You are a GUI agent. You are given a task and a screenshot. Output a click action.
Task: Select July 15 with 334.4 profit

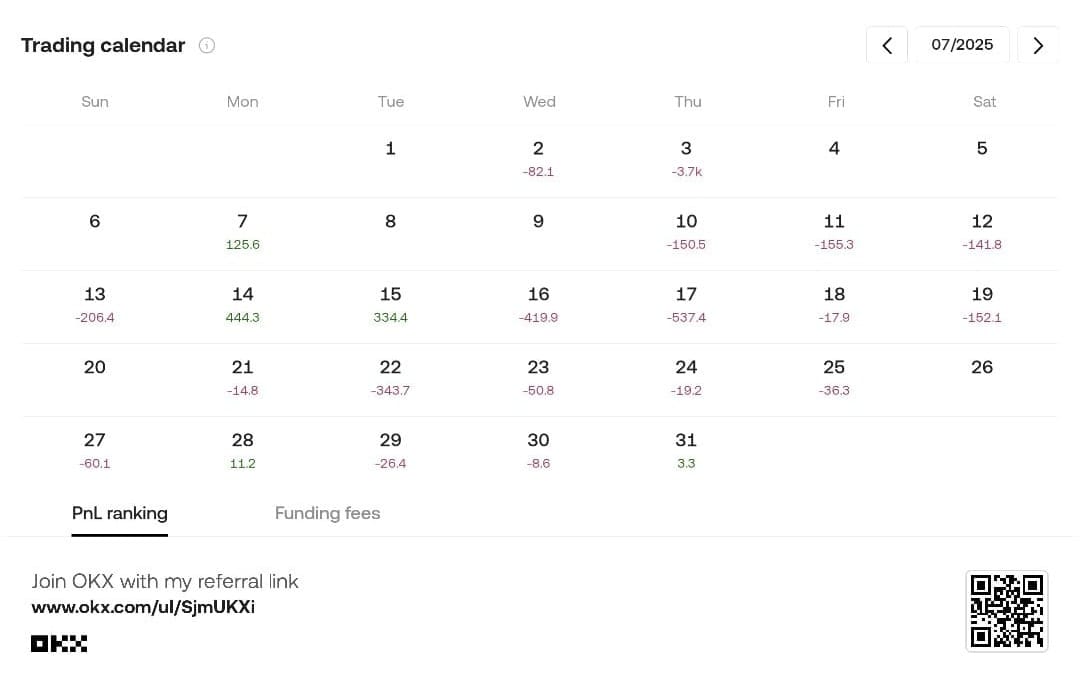[x=391, y=305]
